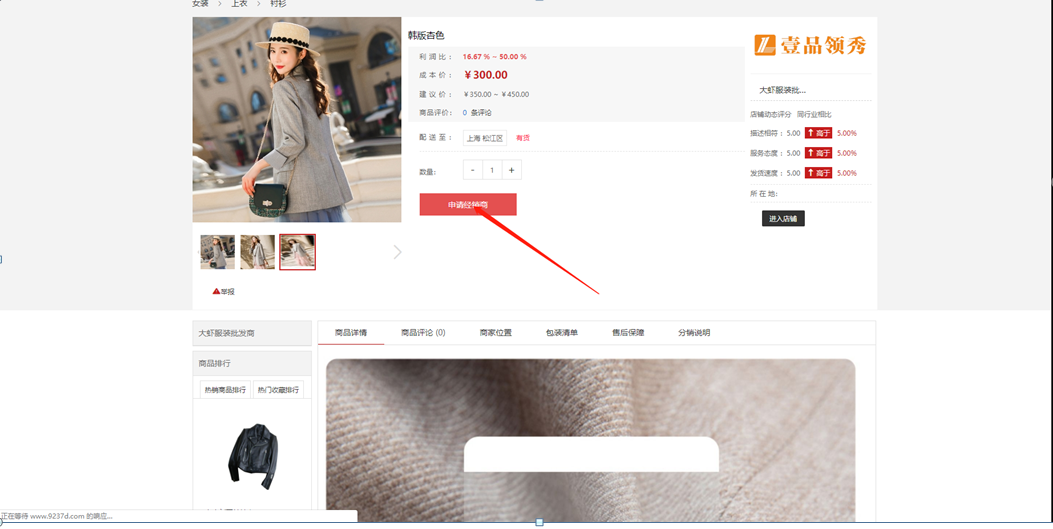Go to 上衣 in the breadcrumb
This screenshot has height=529, width=1053.
[239, 3]
